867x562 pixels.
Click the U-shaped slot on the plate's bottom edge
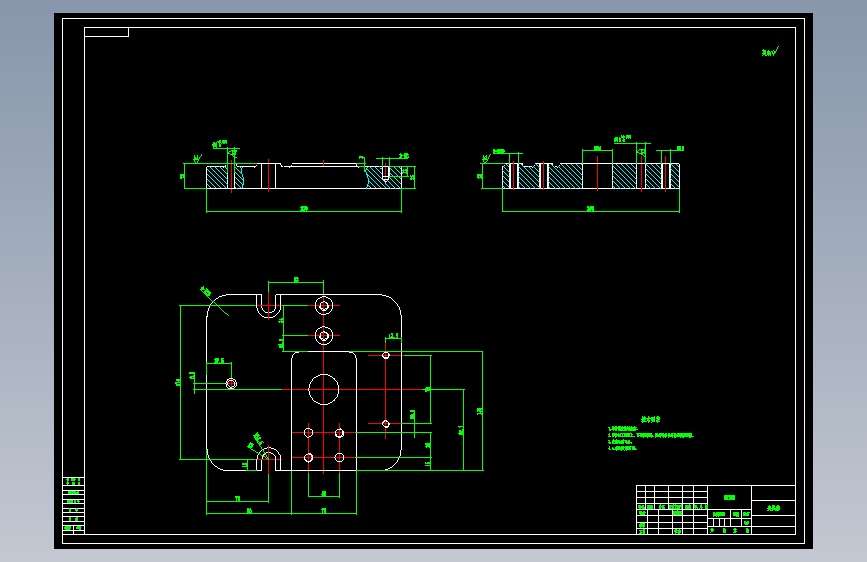(x=268, y=459)
